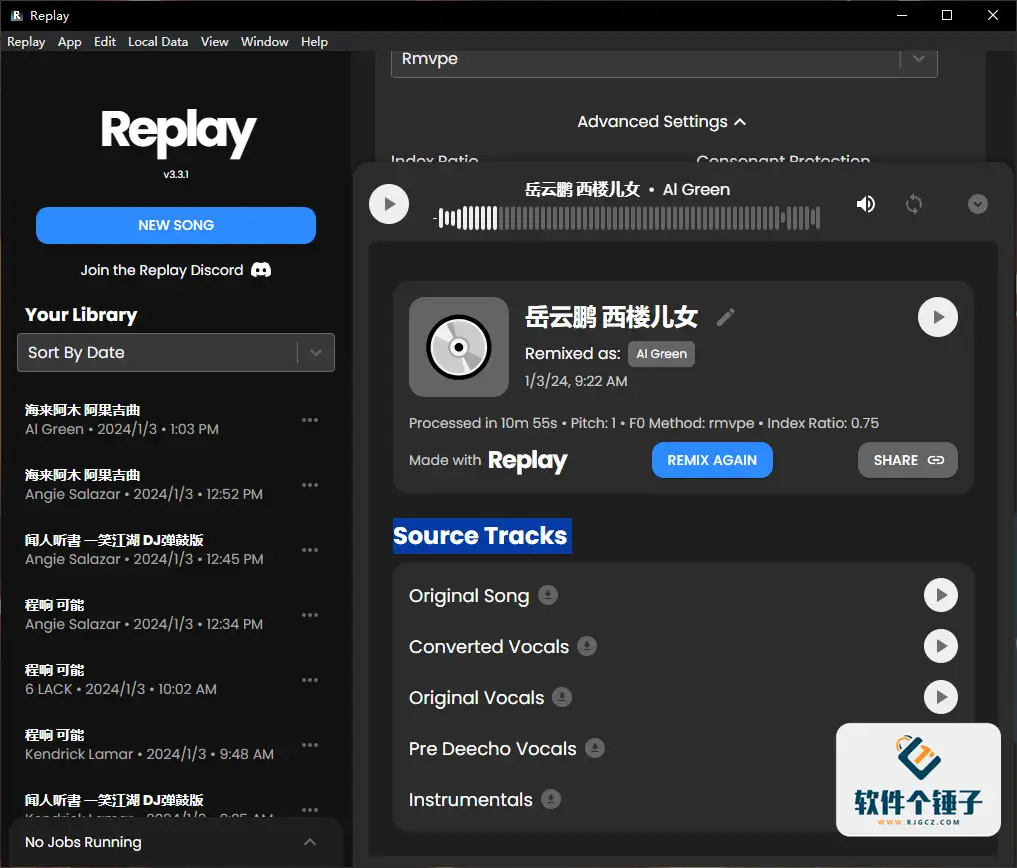Toggle the loop repeat icon in player
The image size is (1017, 868).
[914, 204]
